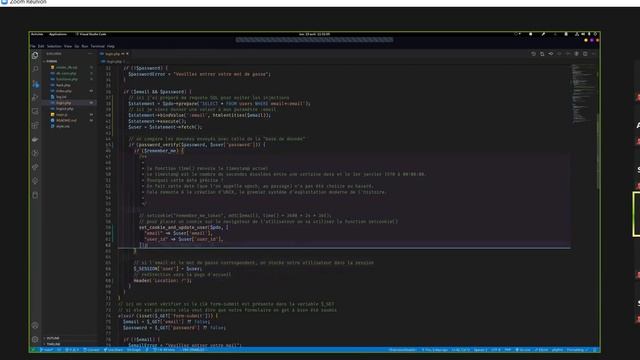Click the remote window indicator in the status bar
The height and width of the screenshot is (360, 640).
(33, 350)
